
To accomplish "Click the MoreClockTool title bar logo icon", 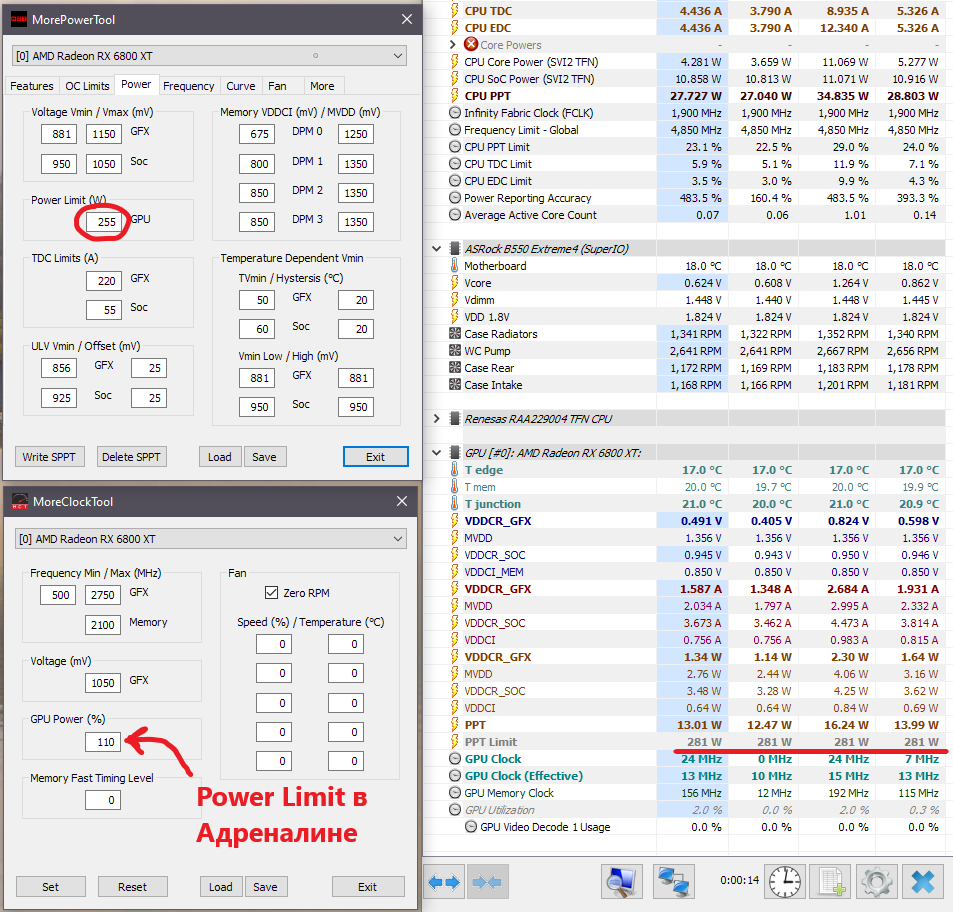I will (x=19, y=501).
